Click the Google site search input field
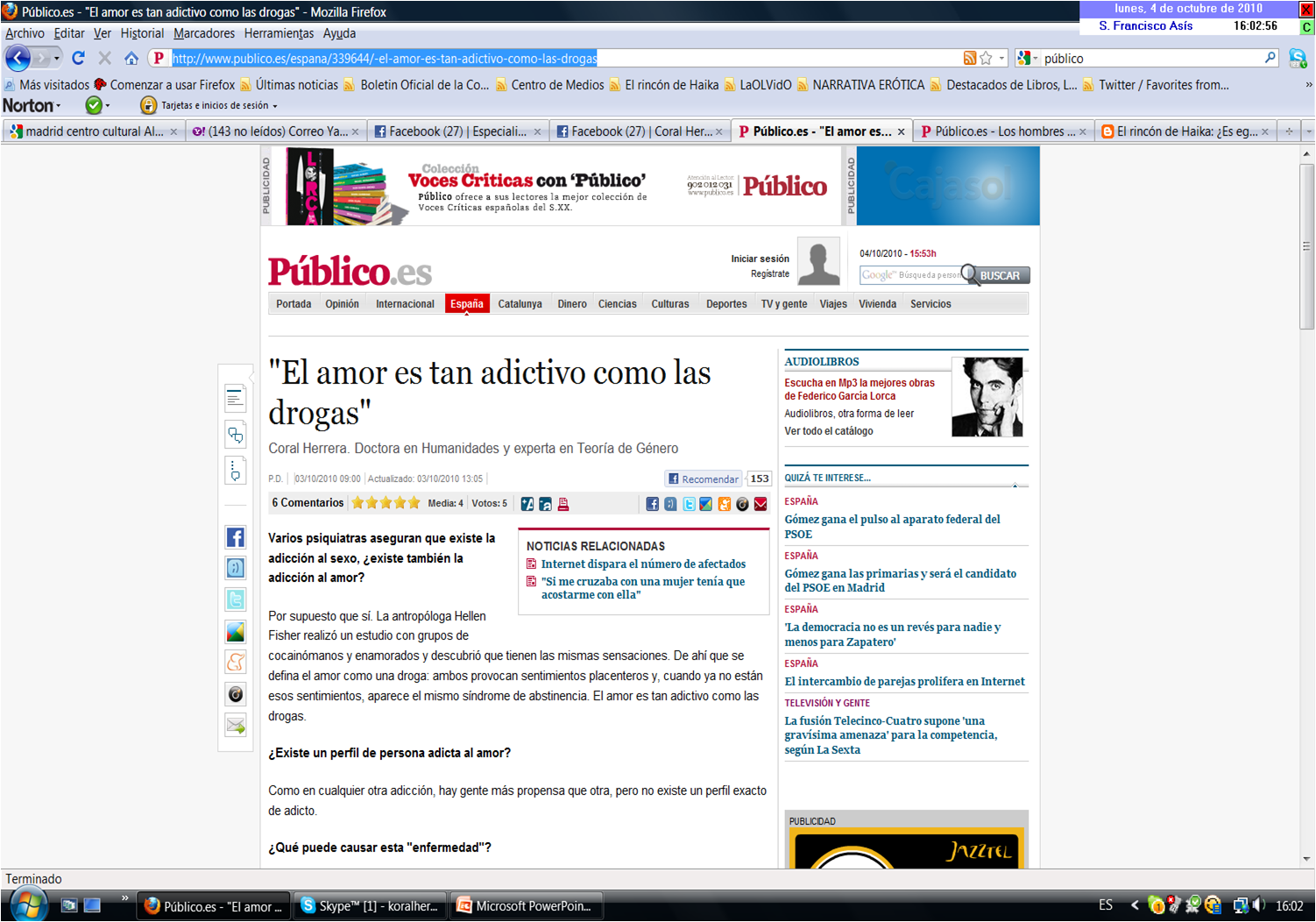The image size is (1316, 922). (912, 275)
